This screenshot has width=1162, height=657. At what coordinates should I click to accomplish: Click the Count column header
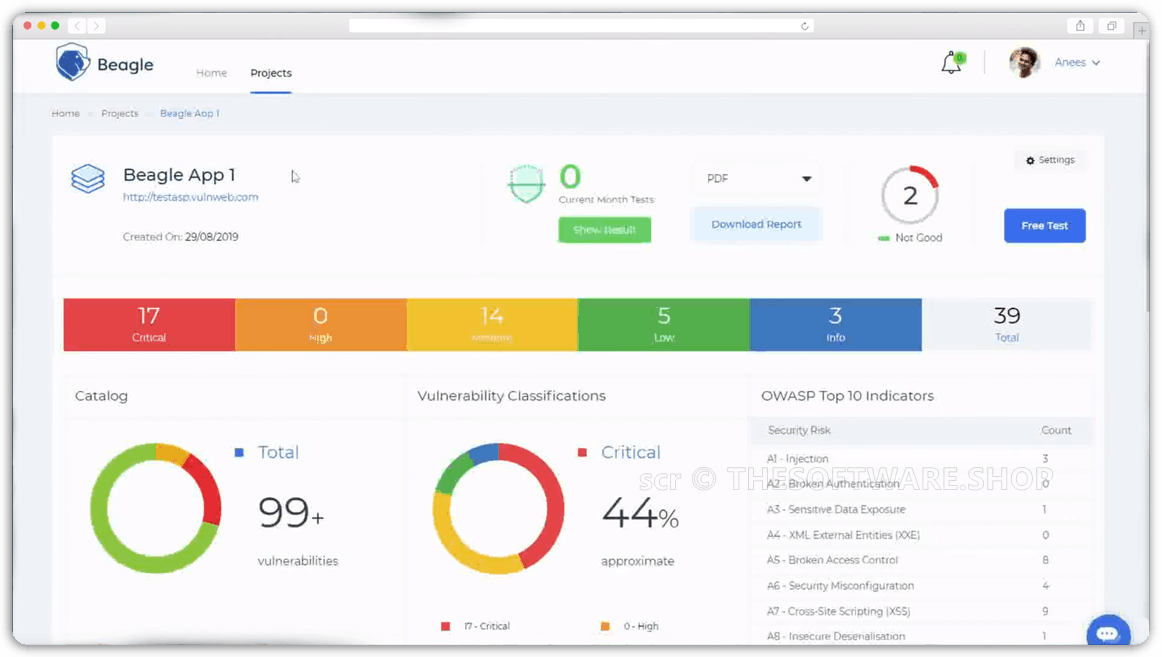[1056, 430]
